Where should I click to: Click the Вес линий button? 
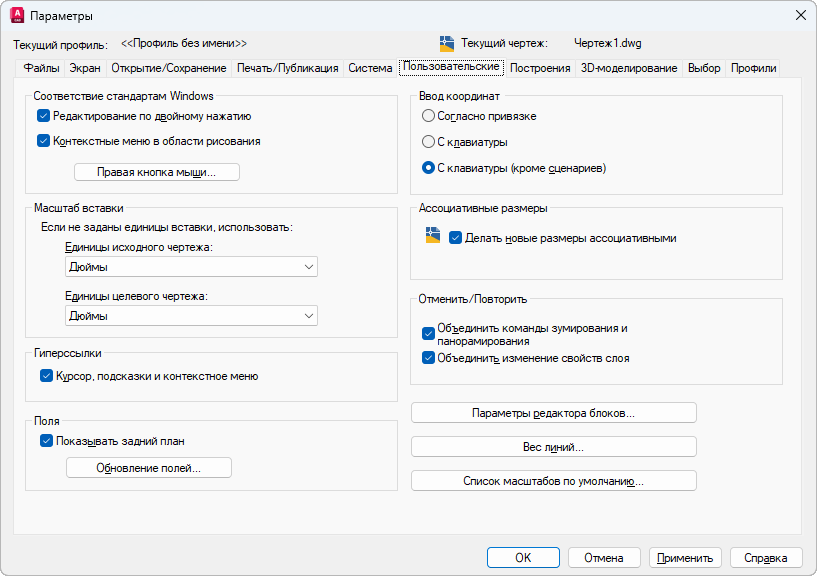point(553,447)
